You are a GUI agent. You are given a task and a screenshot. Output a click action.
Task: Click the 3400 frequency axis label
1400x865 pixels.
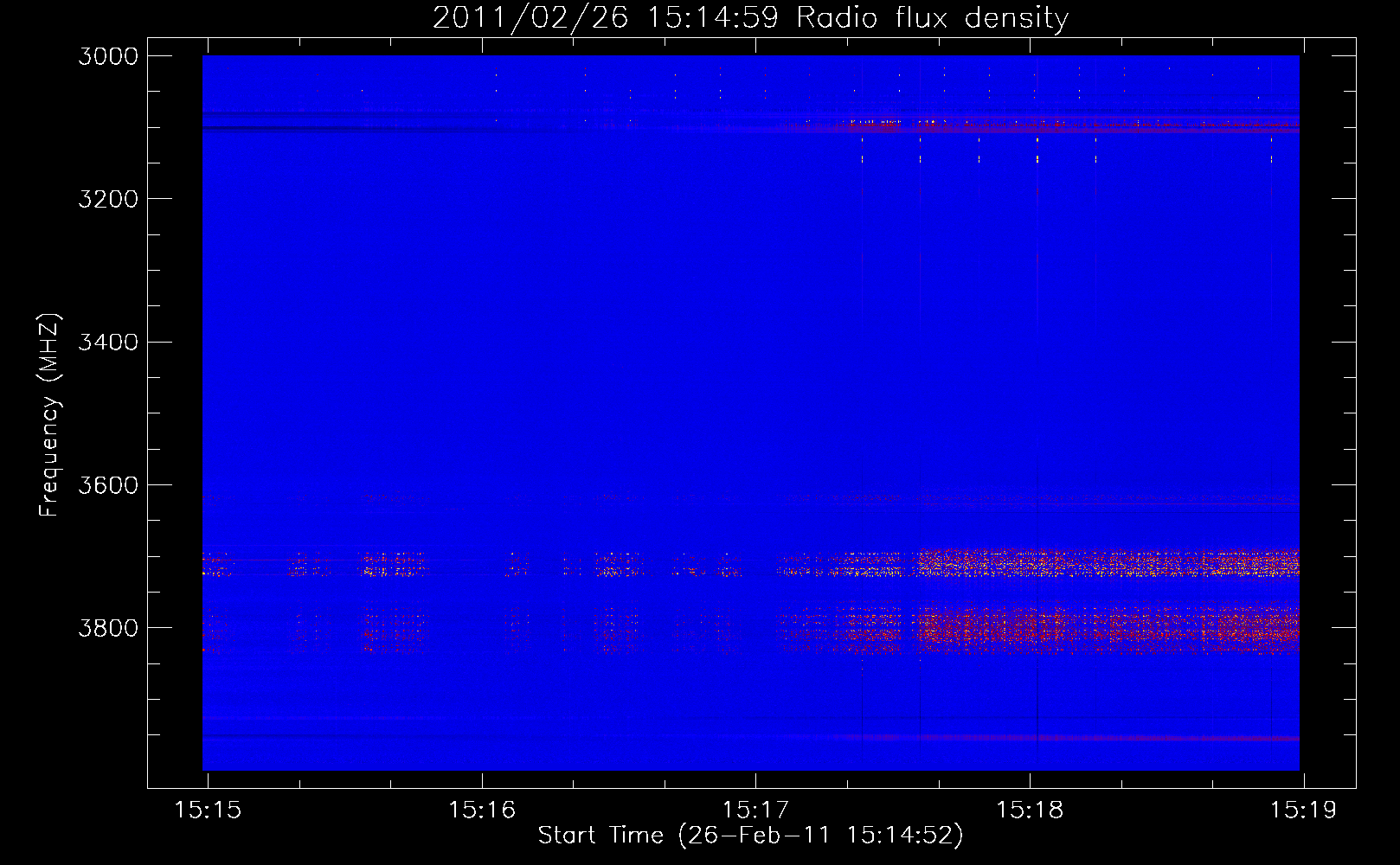[108, 342]
